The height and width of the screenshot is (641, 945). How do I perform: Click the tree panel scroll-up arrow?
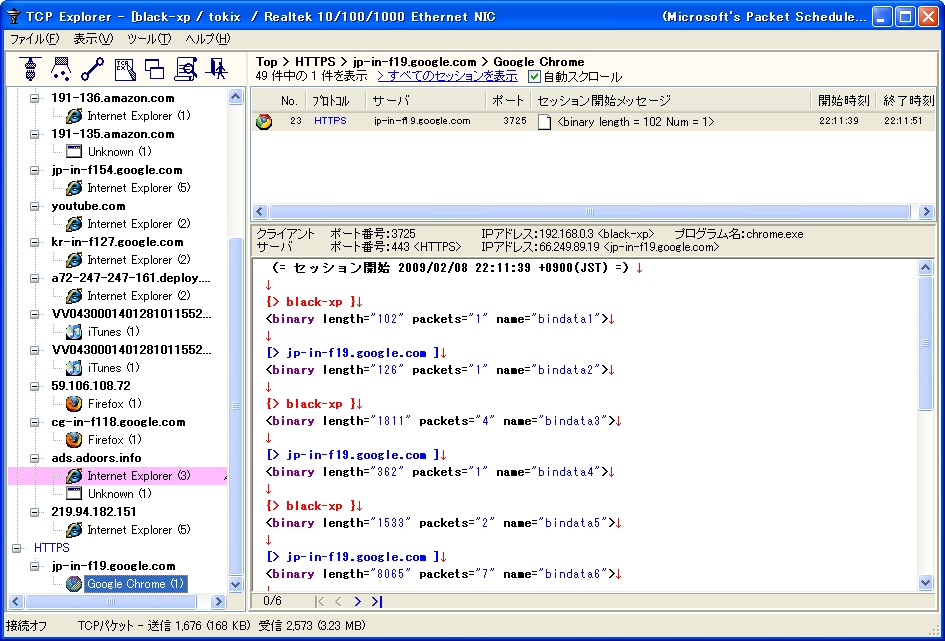point(236,96)
